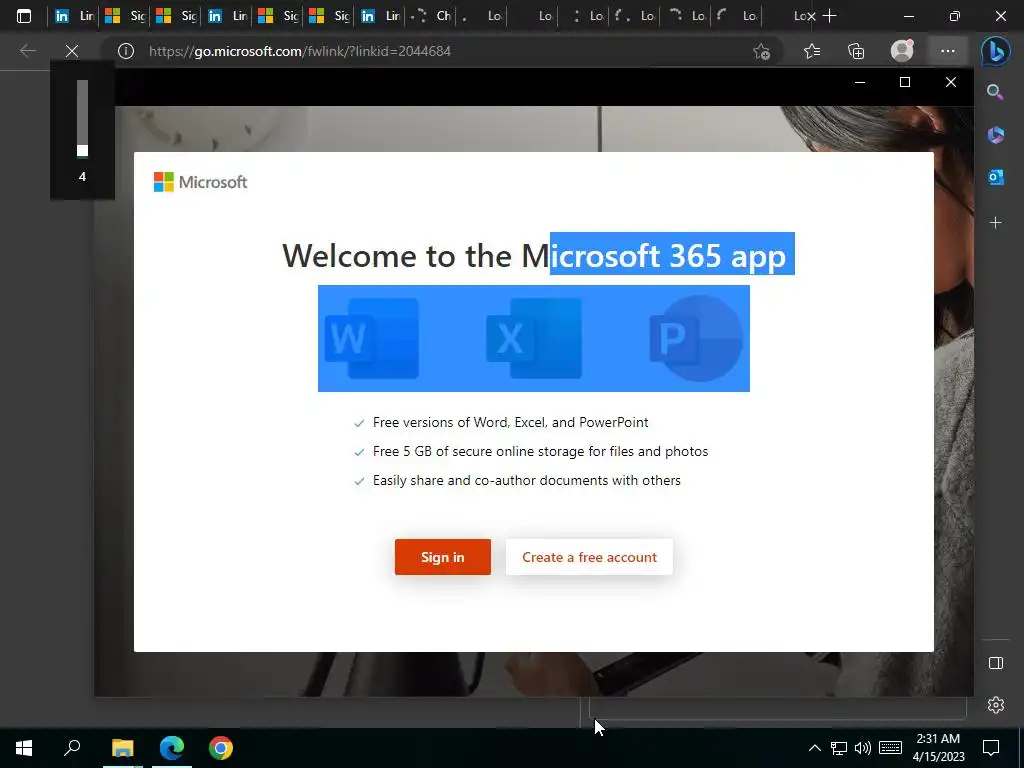The width and height of the screenshot is (1024, 768).
Task: Open Collections in Edge toolbar
Action: point(856,51)
